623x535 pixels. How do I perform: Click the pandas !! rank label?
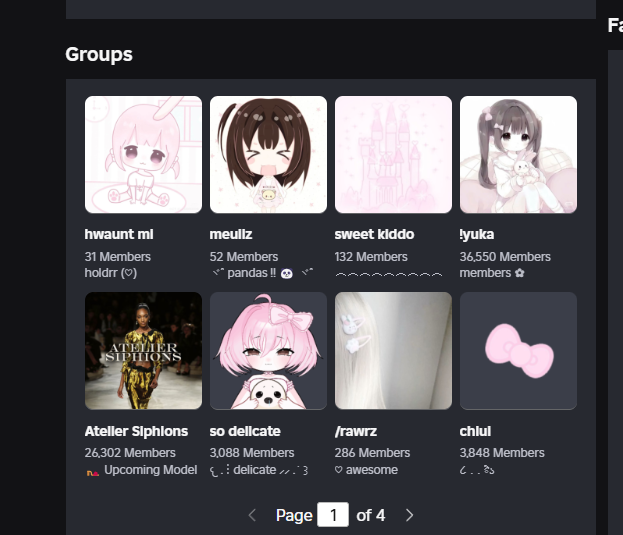pos(263,273)
